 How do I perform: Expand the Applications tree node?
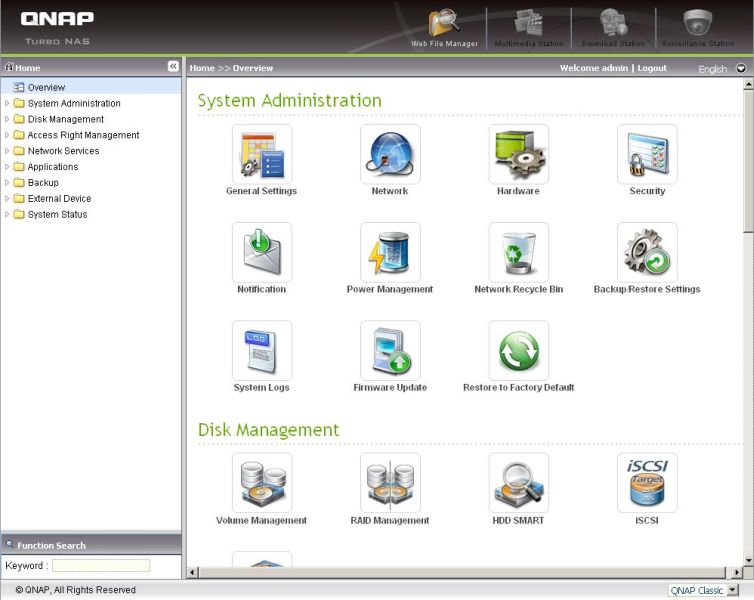(x=7, y=166)
